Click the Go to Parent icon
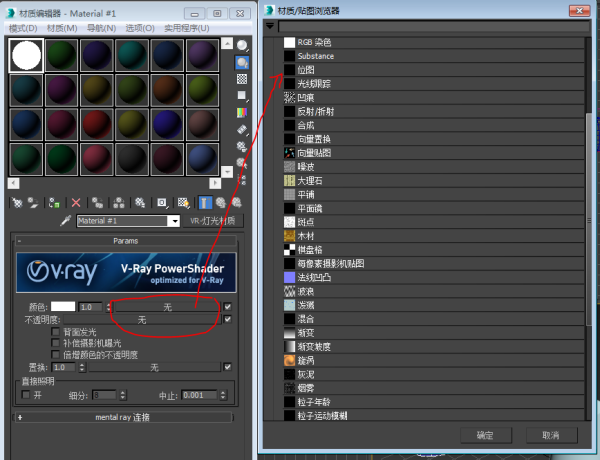This screenshot has width=600, height=460. coord(221,202)
